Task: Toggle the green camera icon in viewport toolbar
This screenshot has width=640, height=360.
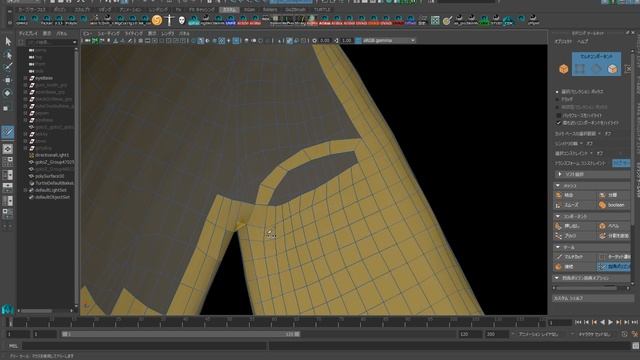Action: coord(95,40)
